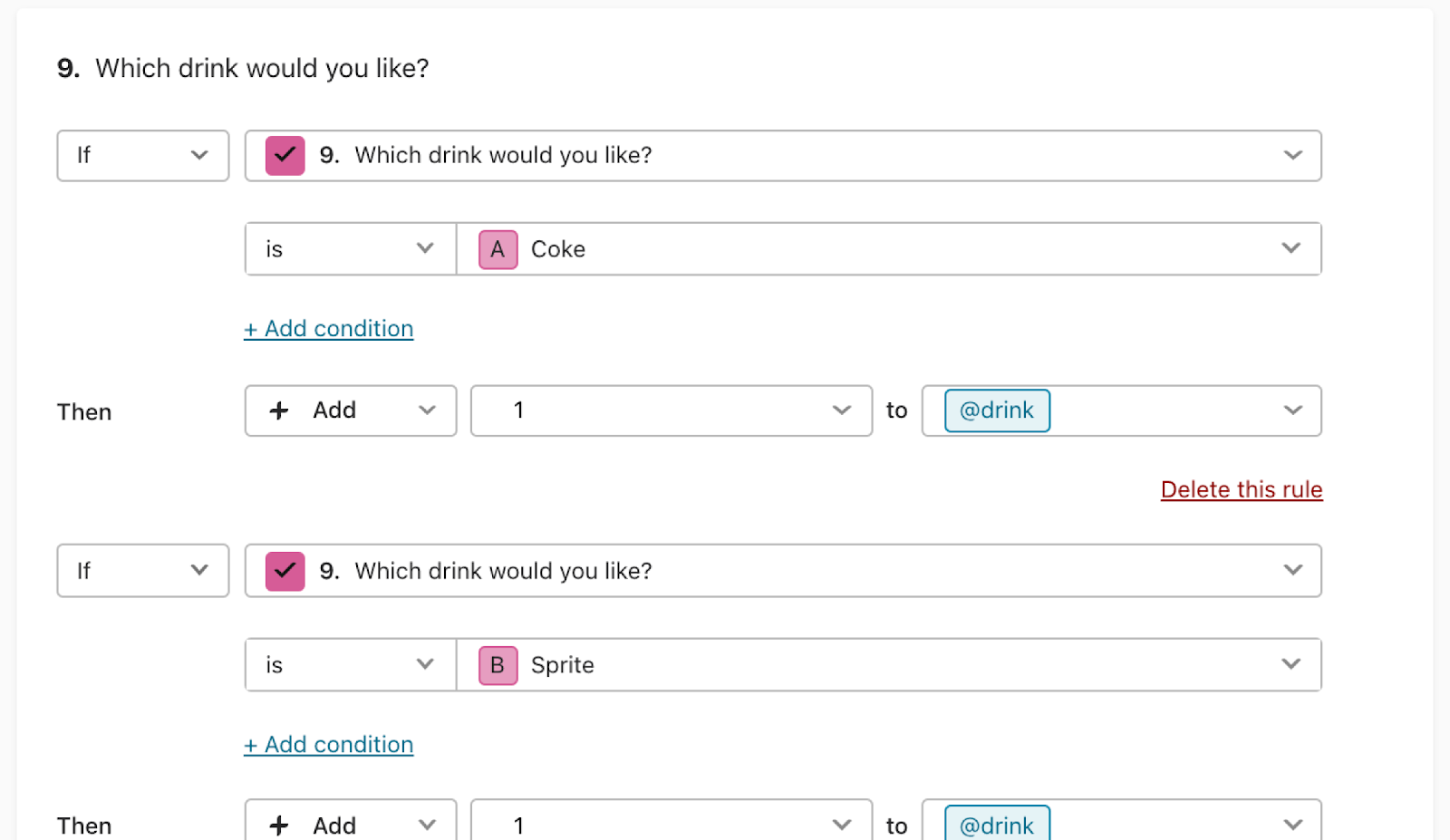Click the second rule's @drink variable tag
Viewport: 1450px width, 840px height.
(x=997, y=824)
